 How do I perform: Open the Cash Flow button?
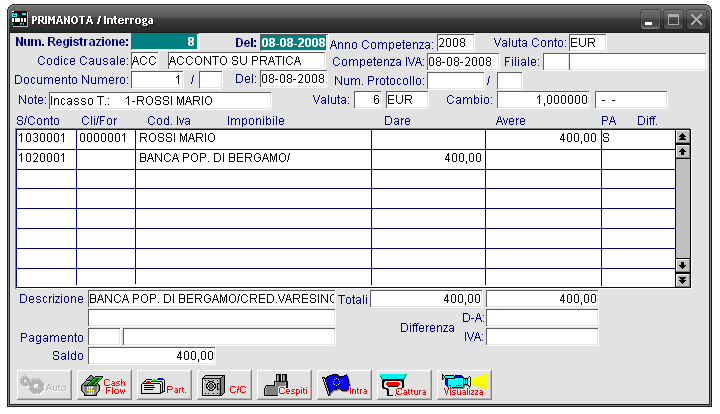[x=104, y=385]
